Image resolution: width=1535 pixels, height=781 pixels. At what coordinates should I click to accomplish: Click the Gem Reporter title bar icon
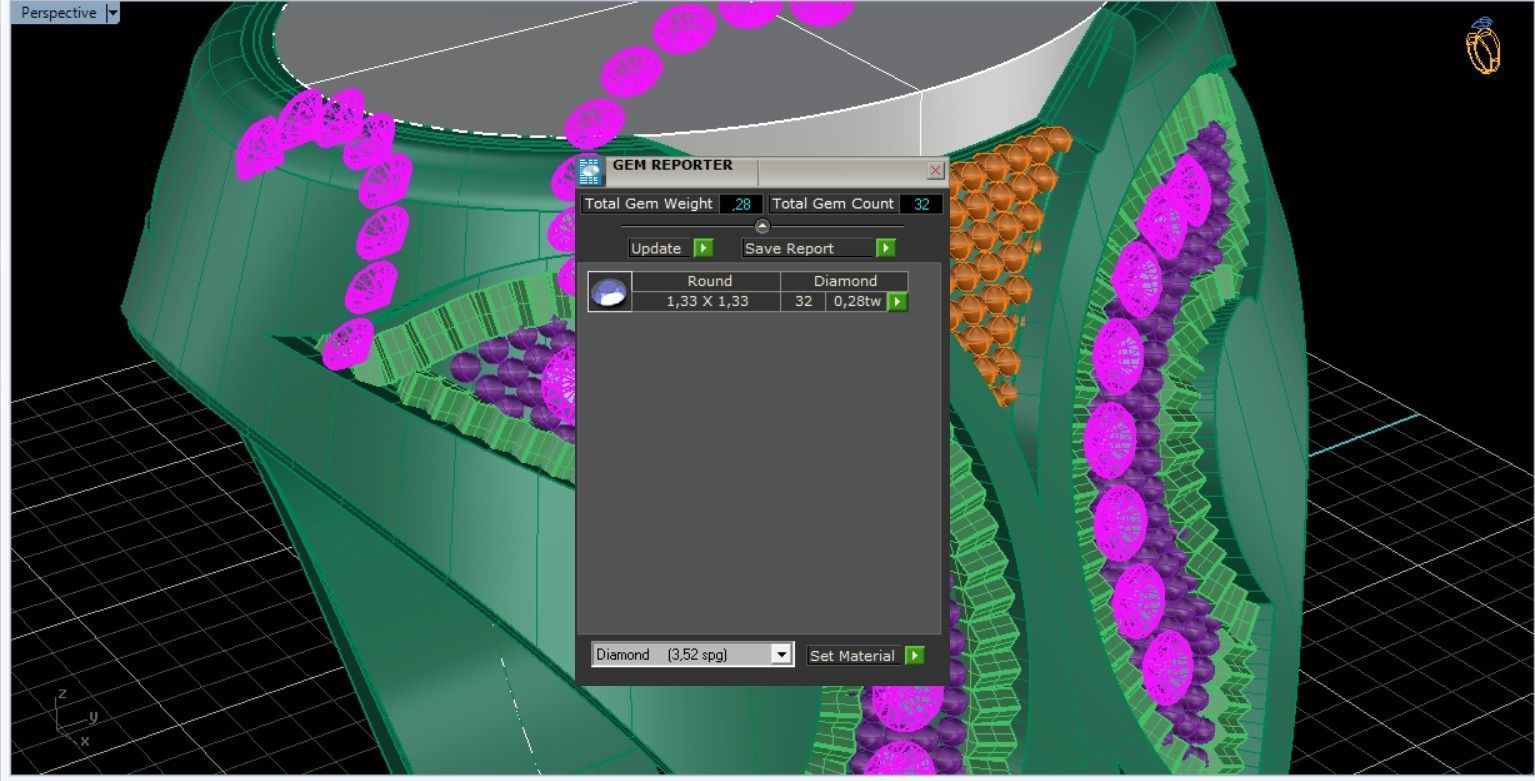[590, 171]
